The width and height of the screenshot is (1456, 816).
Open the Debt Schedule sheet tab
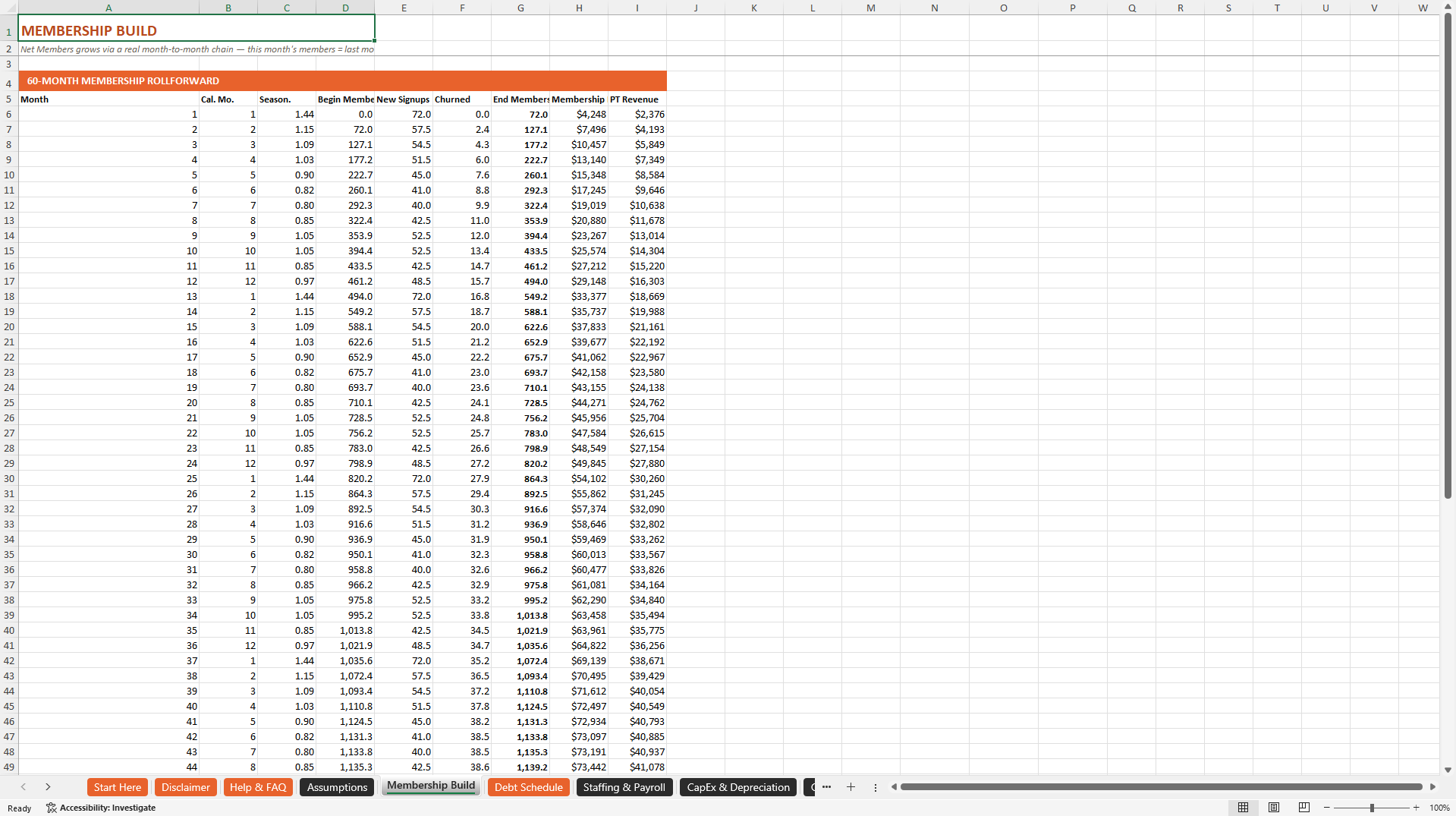529,787
